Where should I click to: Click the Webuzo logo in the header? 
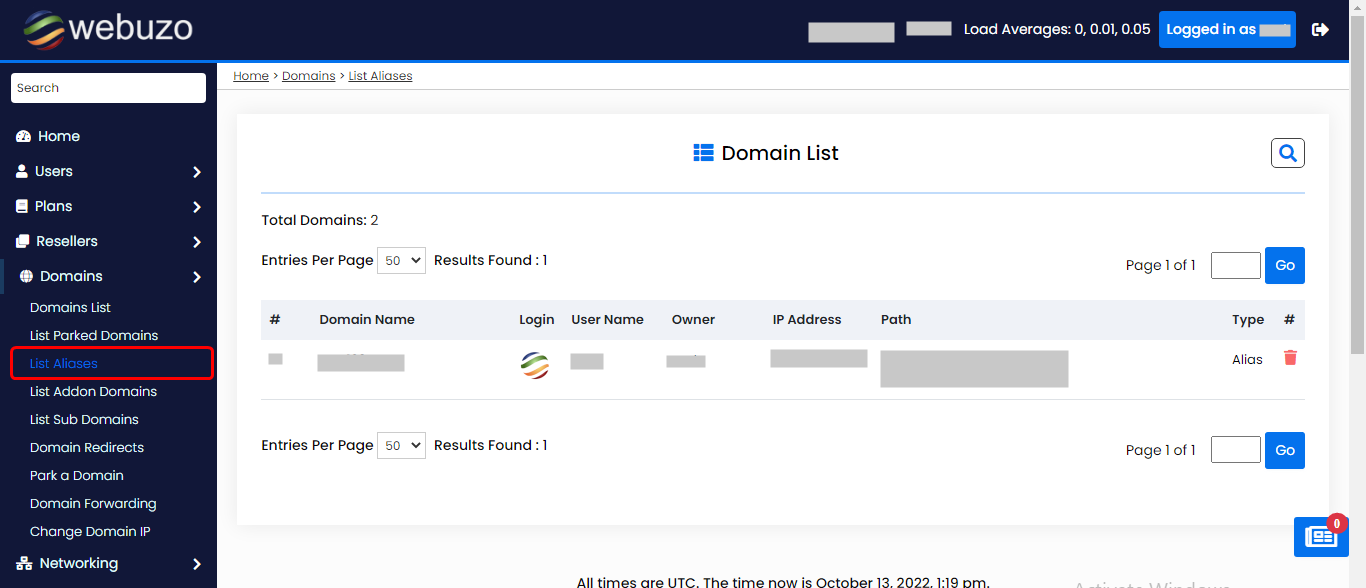tap(108, 30)
